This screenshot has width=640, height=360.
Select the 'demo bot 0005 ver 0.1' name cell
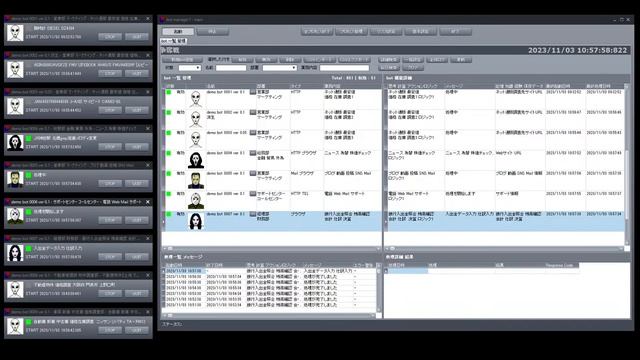click(226, 173)
